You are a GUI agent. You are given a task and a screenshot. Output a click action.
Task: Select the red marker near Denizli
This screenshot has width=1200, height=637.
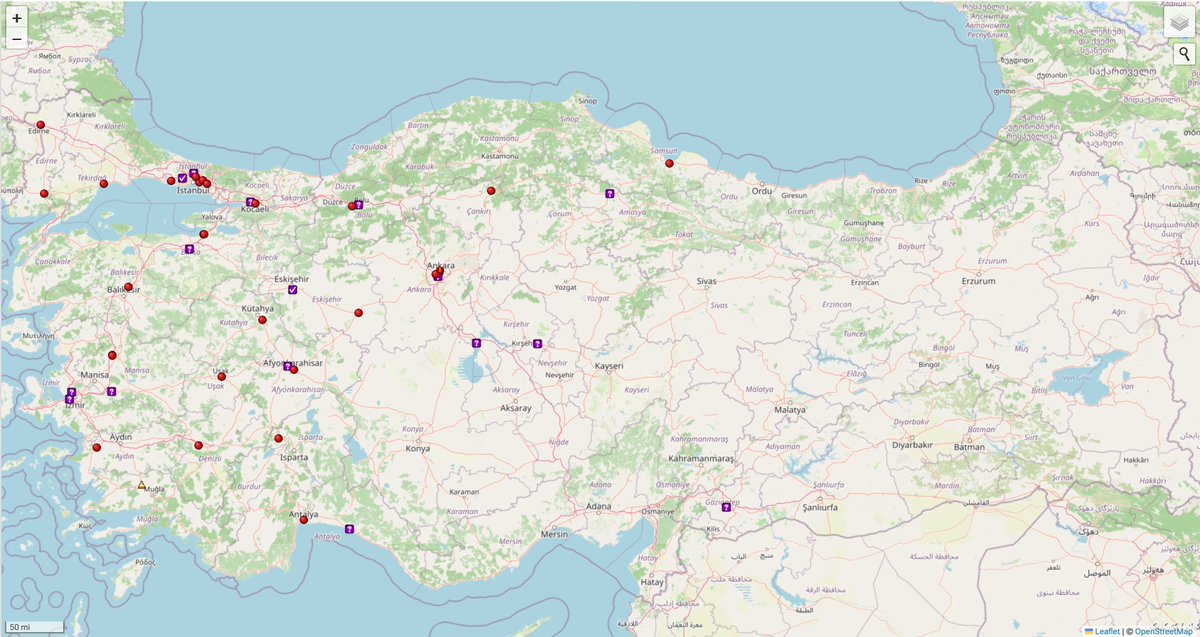click(198, 445)
